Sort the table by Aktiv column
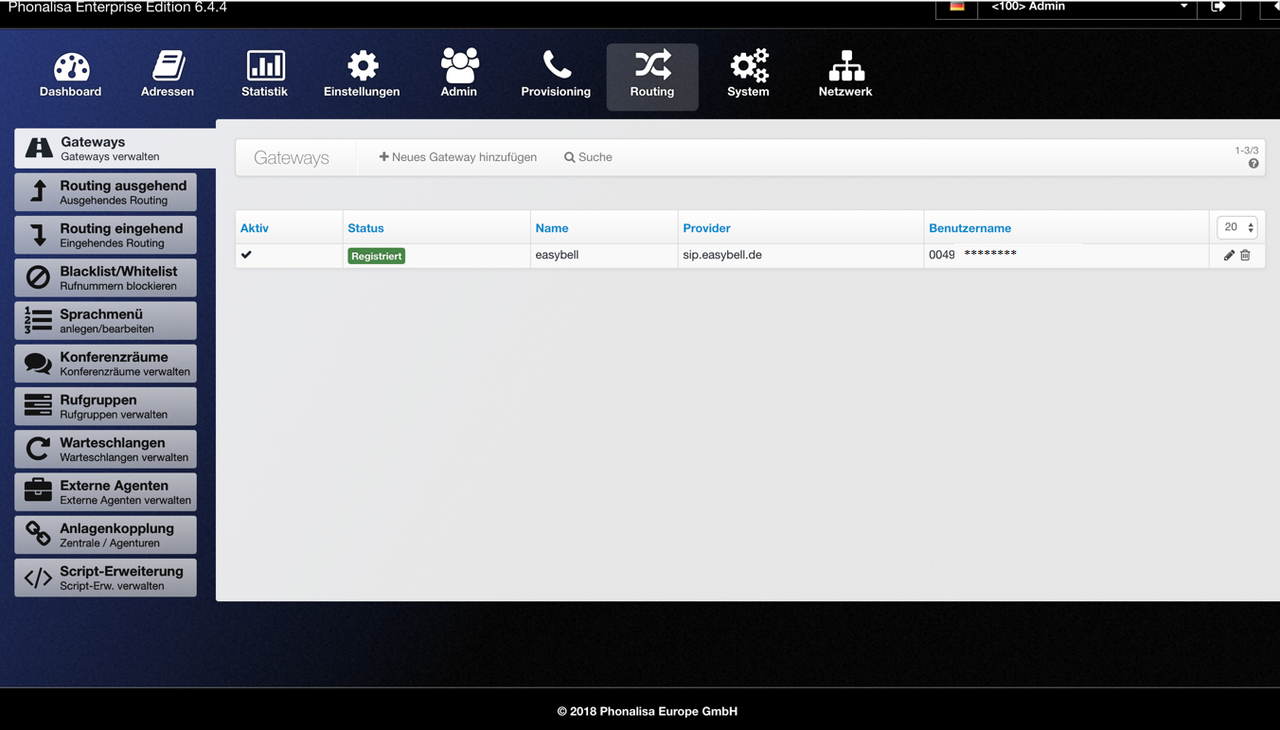Image resolution: width=1280 pixels, height=730 pixels. tap(254, 228)
